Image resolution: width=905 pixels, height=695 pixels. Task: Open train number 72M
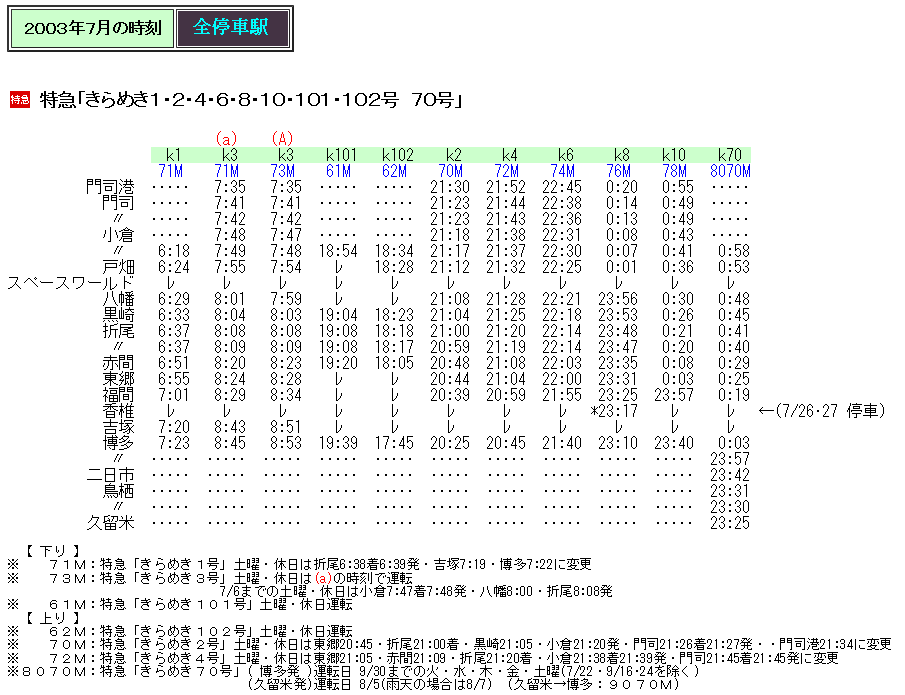(x=507, y=171)
